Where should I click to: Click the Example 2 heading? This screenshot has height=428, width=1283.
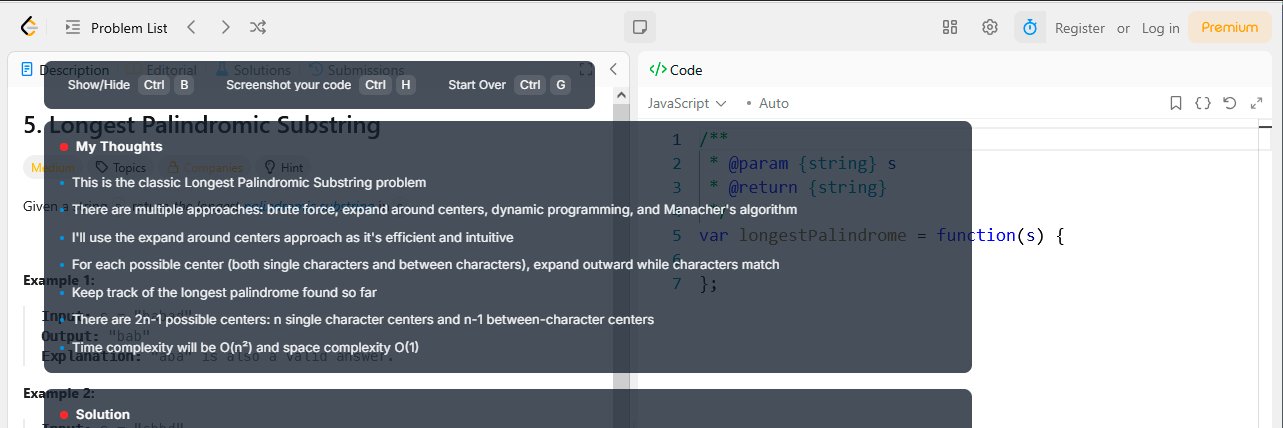59,393
